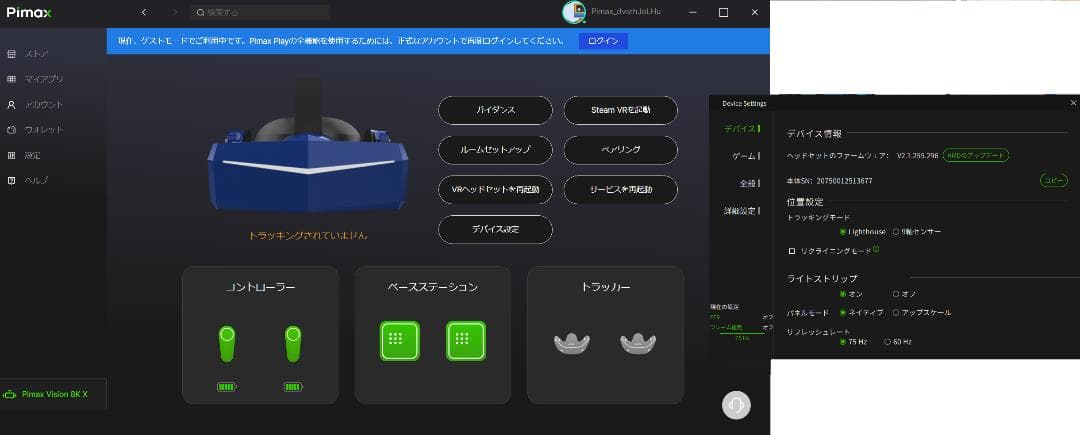Click コピー button next to serial number
This screenshot has width=1080, height=435.
click(1054, 180)
